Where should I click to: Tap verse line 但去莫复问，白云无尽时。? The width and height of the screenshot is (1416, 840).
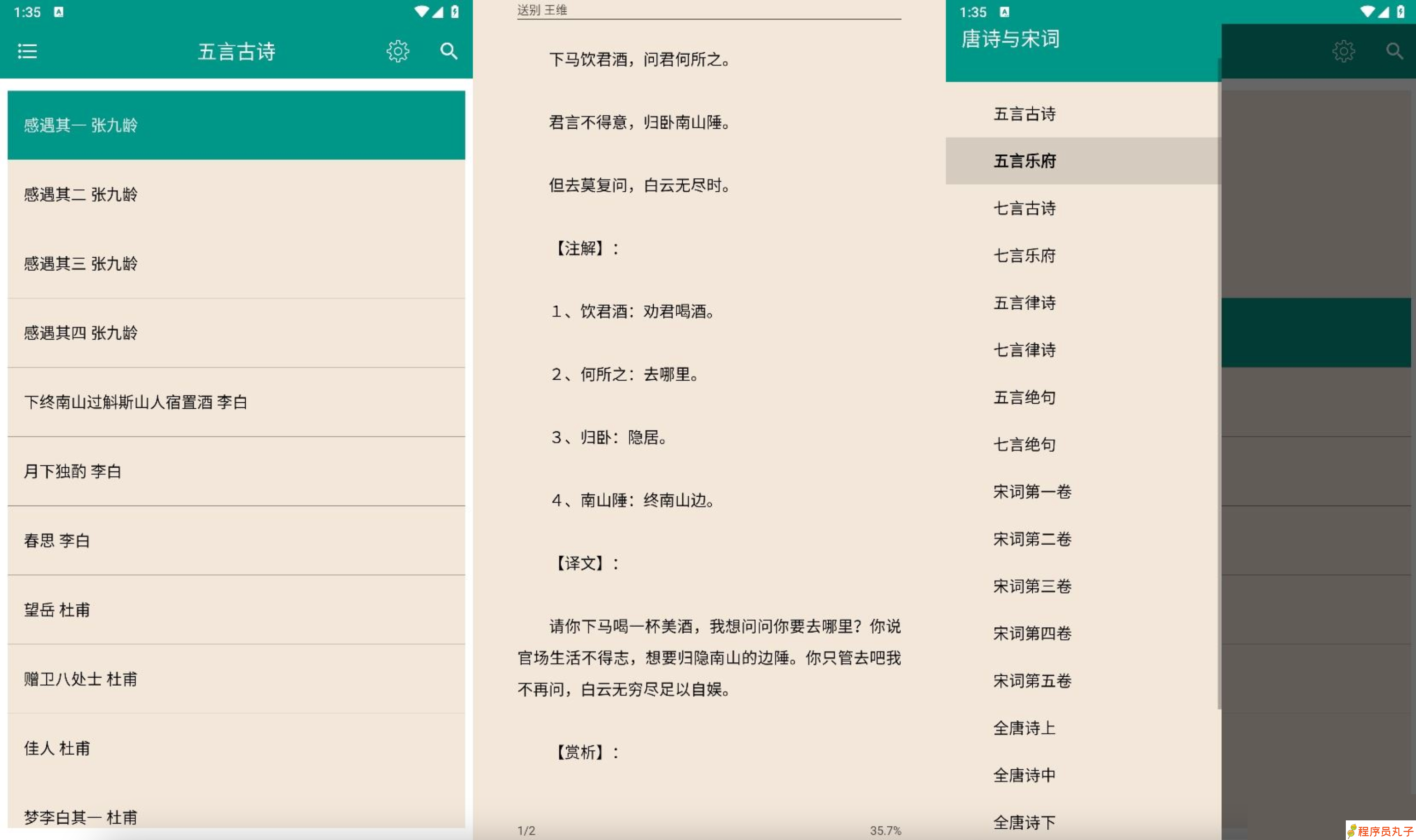pos(640,185)
